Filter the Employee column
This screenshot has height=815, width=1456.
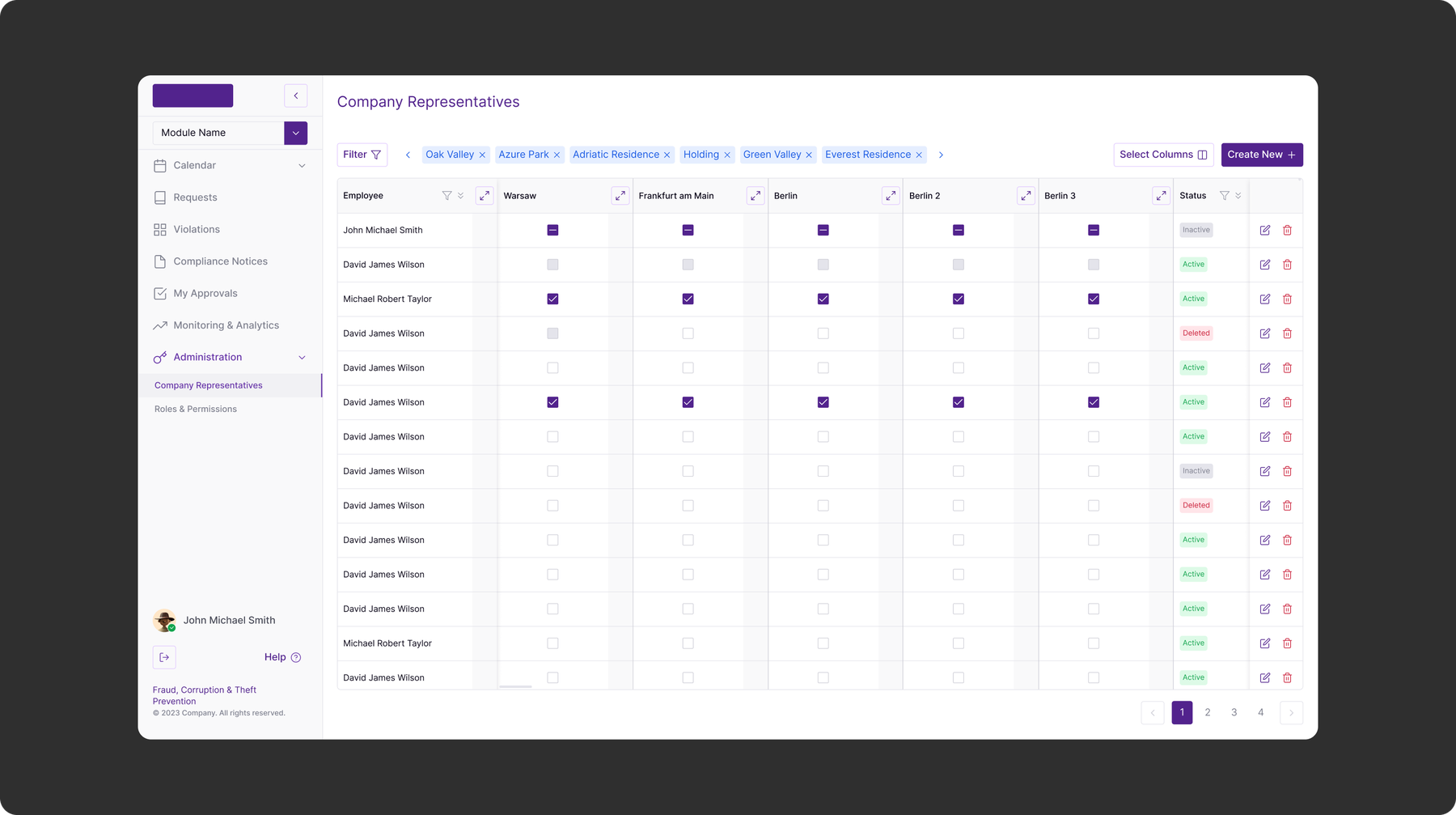(x=447, y=196)
